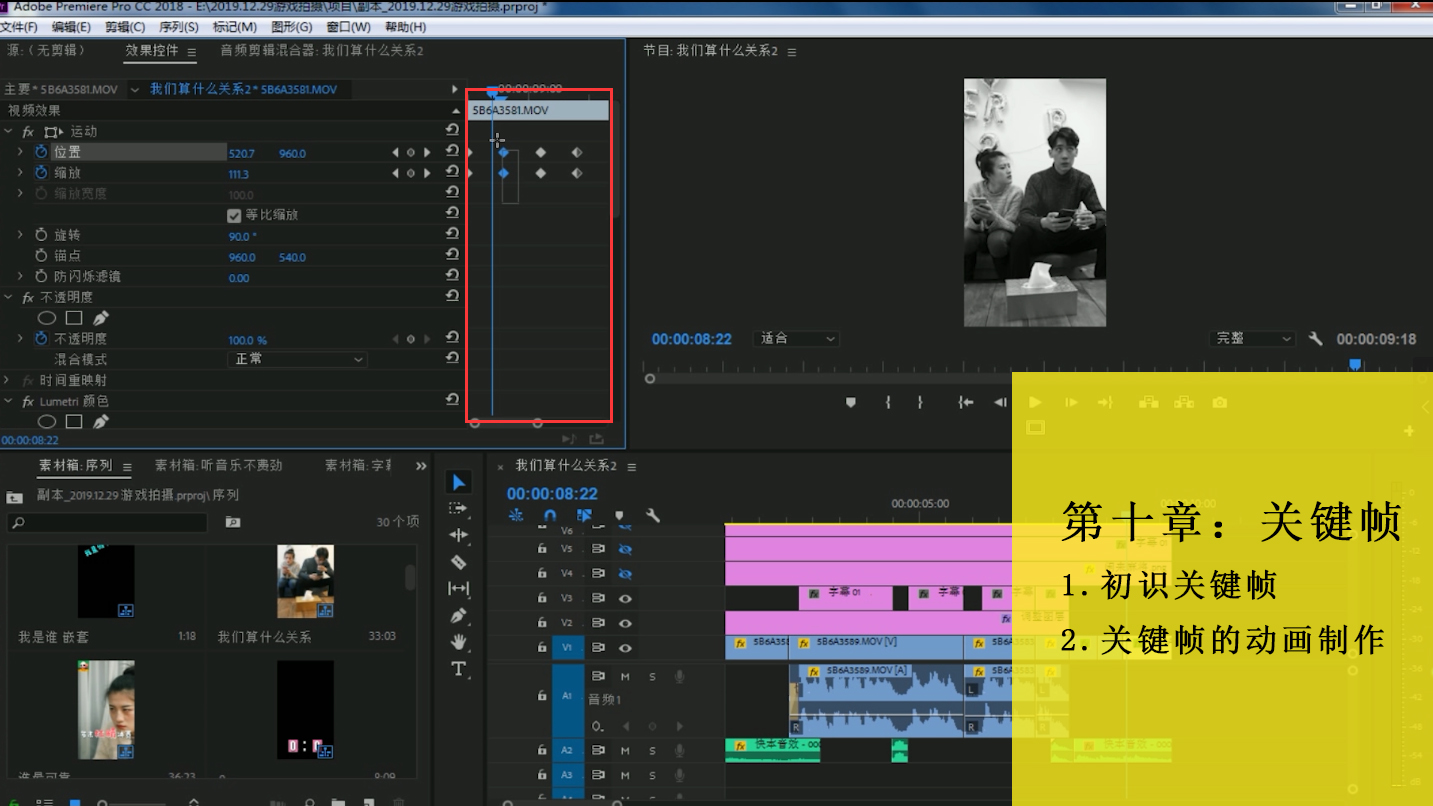Toggle lock on V2 track
The height and width of the screenshot is (806, 1433).
coord(542,623)
